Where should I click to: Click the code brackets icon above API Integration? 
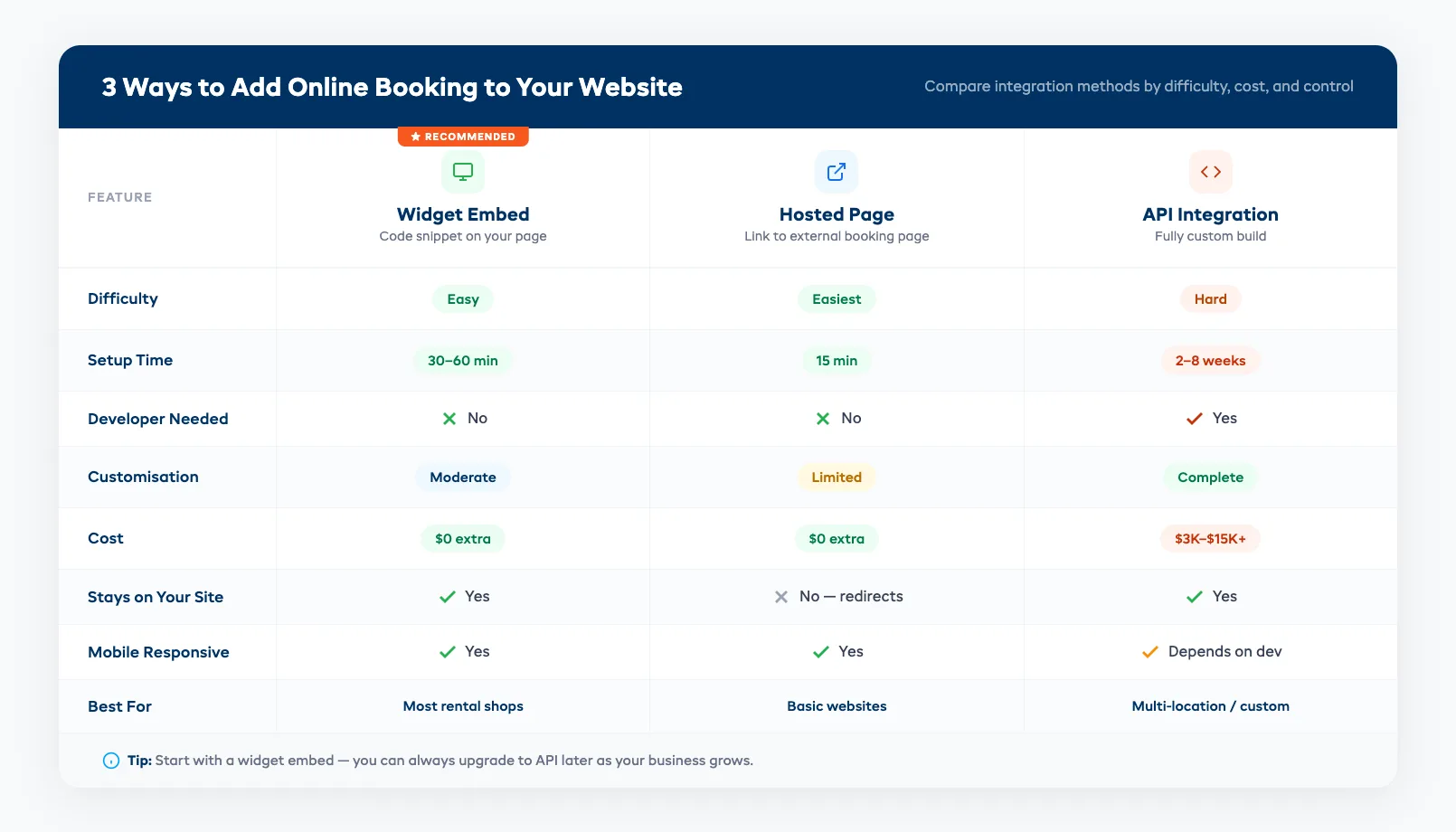1210,172
